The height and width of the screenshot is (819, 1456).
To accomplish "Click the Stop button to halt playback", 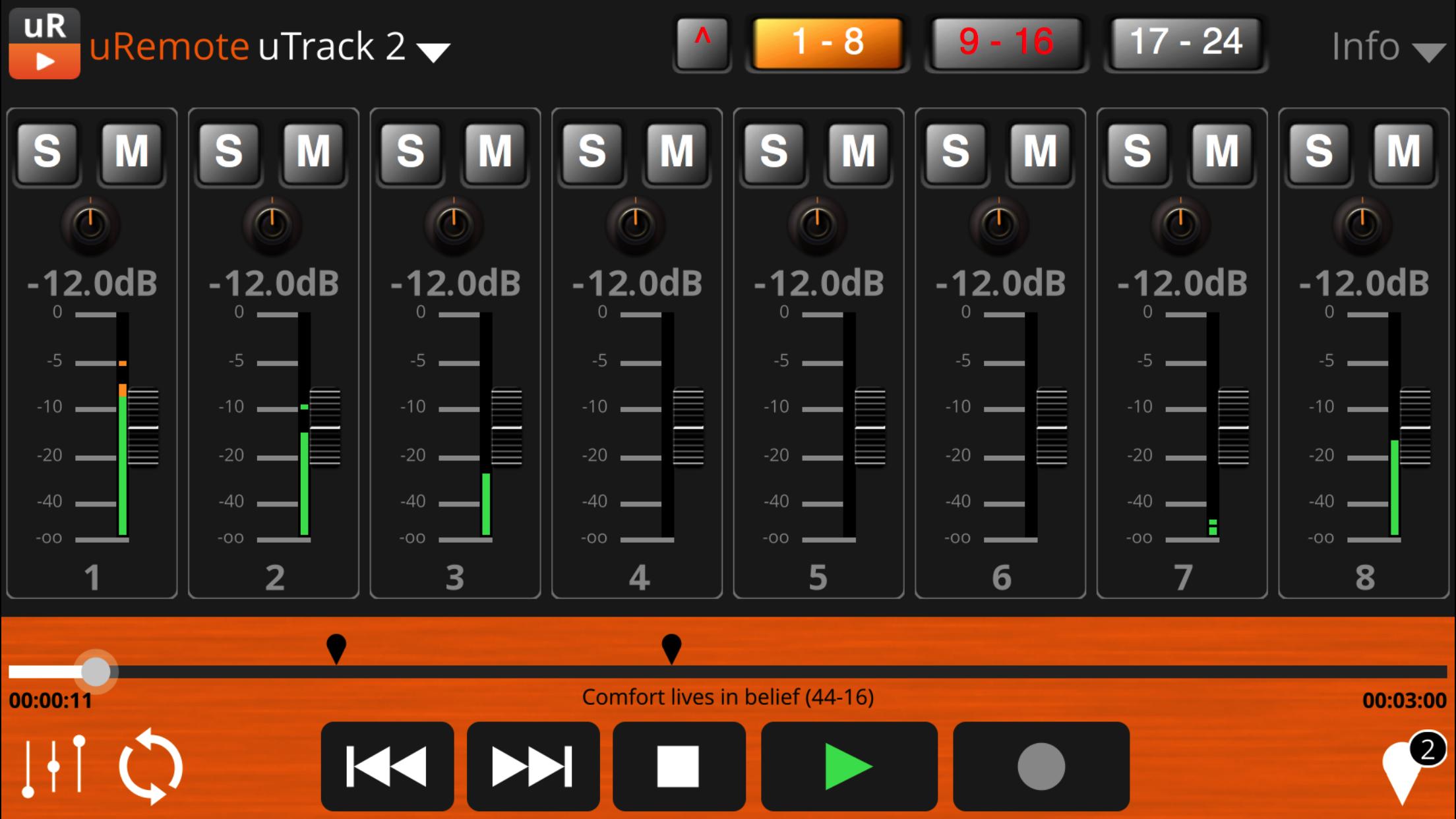I will pyautogui.click(x=680, y=766).
